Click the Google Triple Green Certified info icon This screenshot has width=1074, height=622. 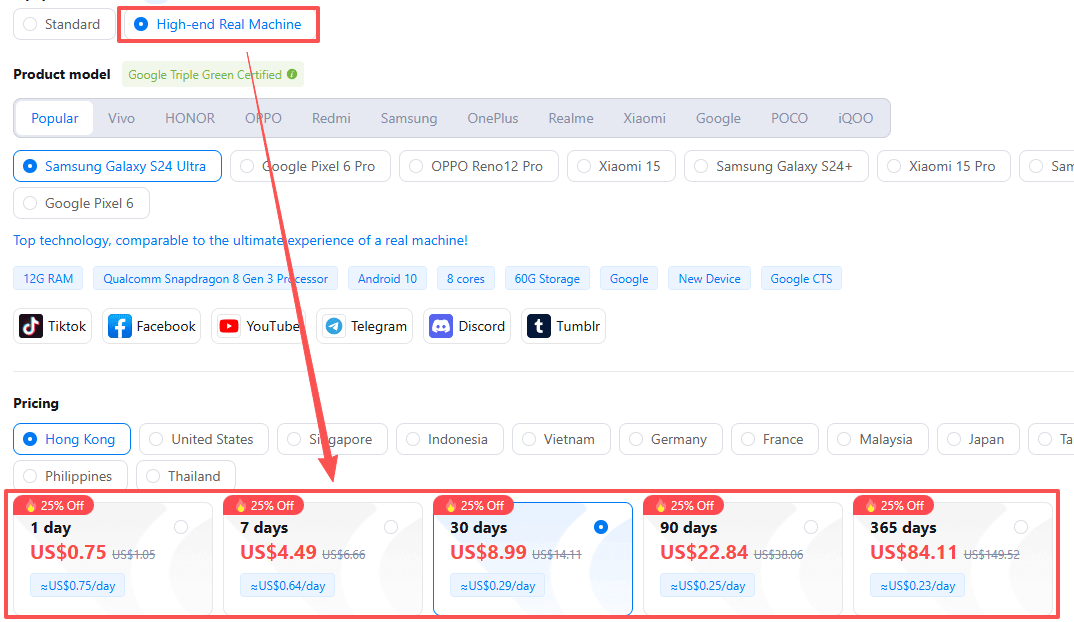pos(292,75)
